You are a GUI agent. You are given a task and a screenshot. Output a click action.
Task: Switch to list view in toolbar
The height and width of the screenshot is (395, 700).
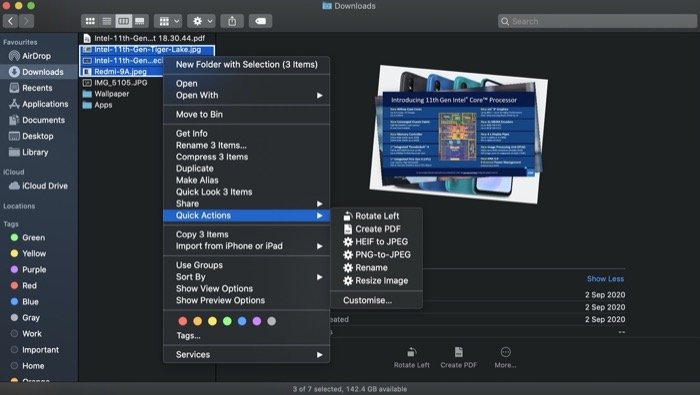tap(107, 21)
